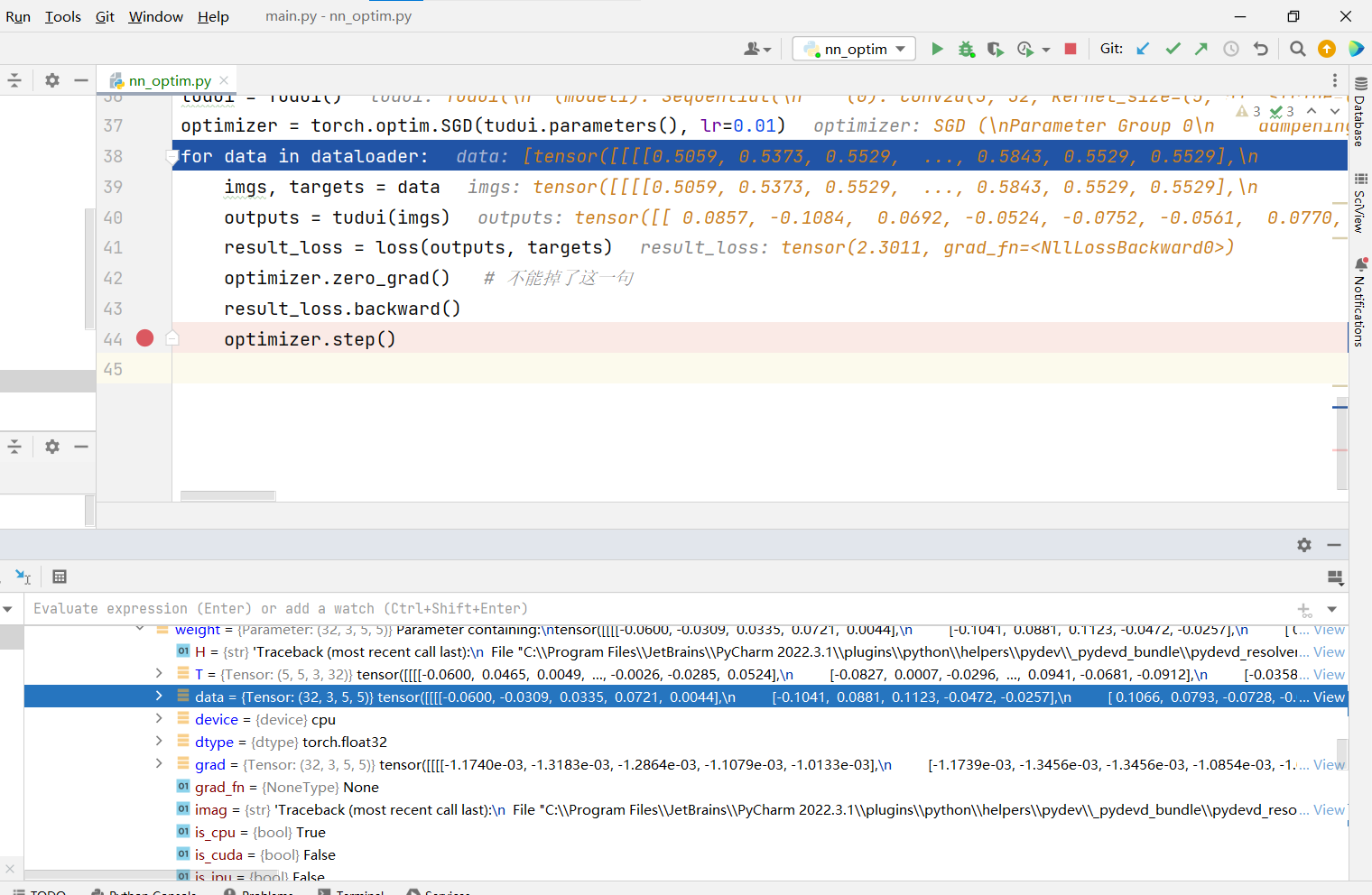
Task: Click View link on H row
Action: [x=1329, y=651]
